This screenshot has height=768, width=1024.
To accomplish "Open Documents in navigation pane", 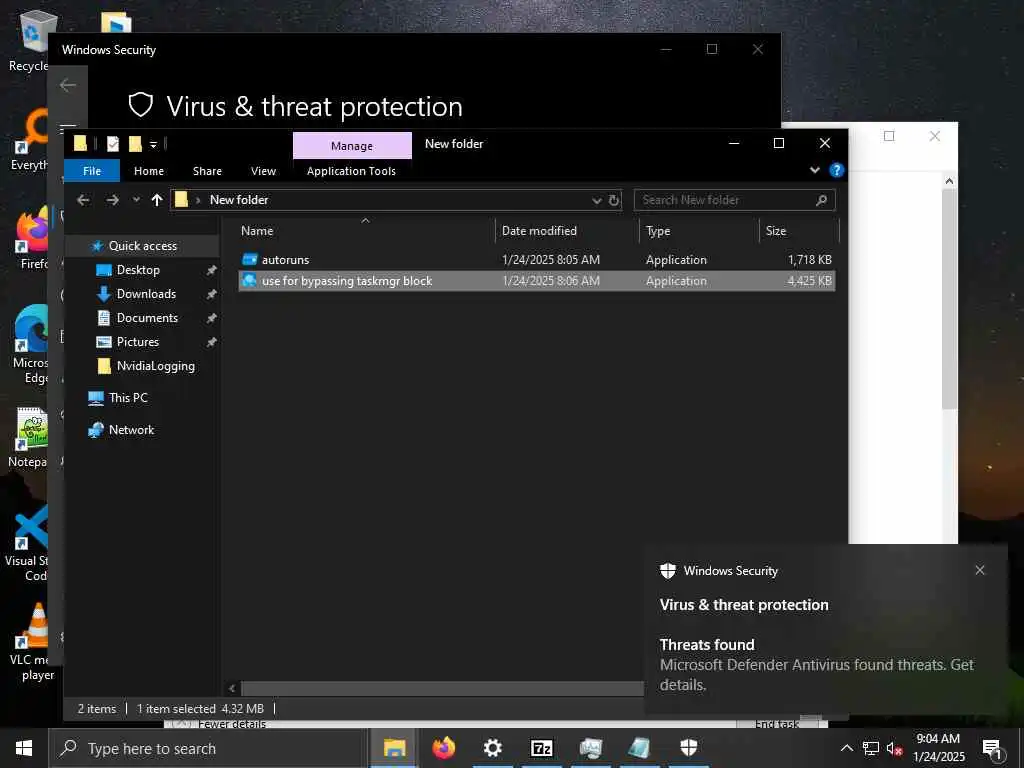I will [147, 318].
